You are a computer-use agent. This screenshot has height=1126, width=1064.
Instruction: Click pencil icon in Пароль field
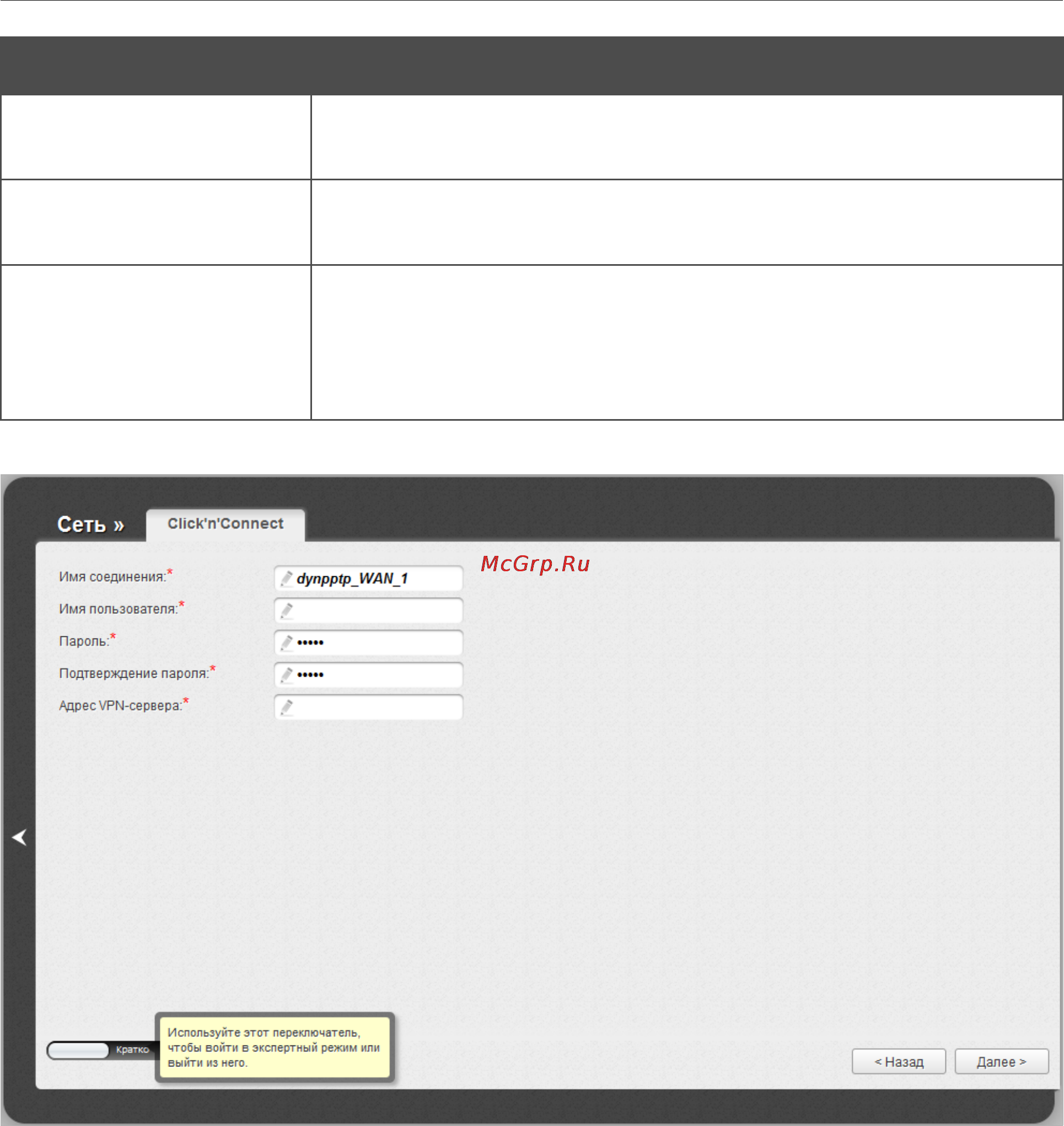(287, 643)
